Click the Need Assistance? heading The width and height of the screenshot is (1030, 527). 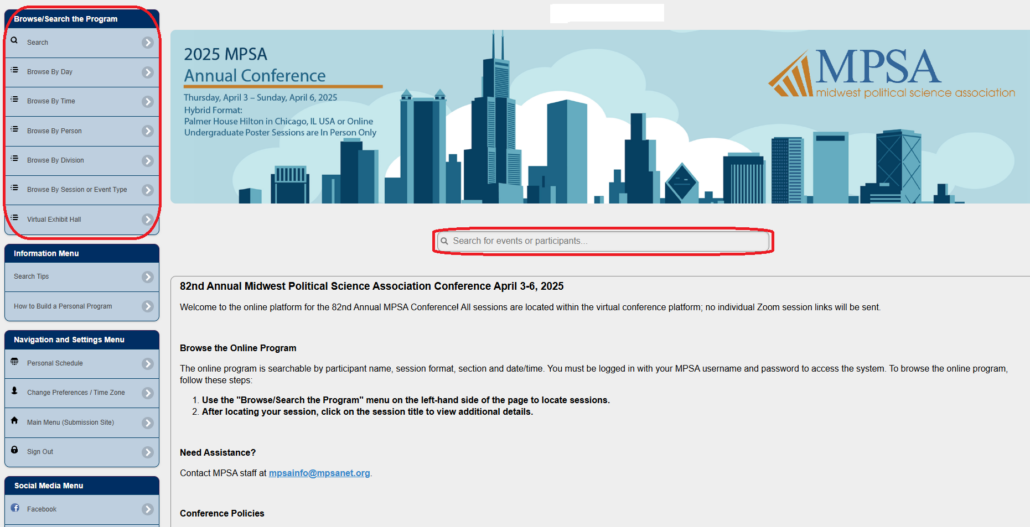tap(217, 453)
